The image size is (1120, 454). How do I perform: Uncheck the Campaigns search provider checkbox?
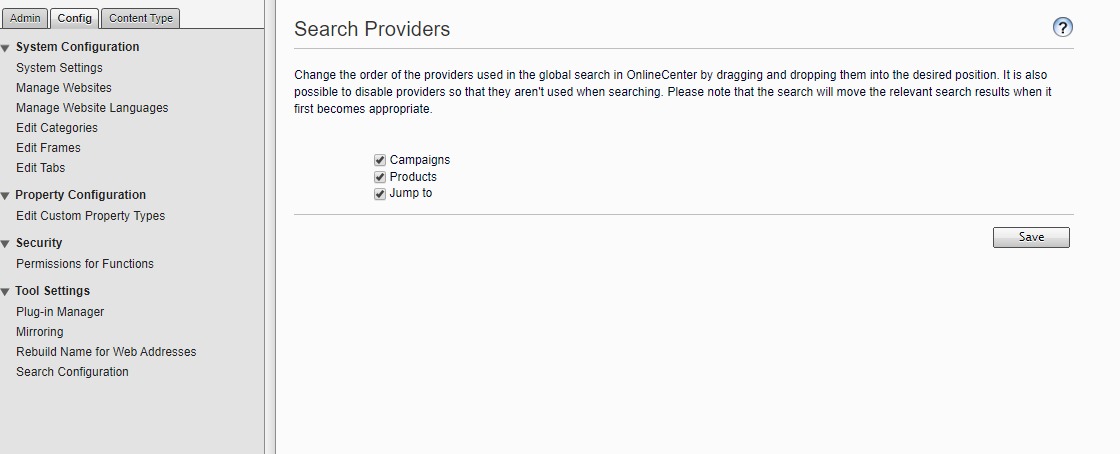[380, 160]
